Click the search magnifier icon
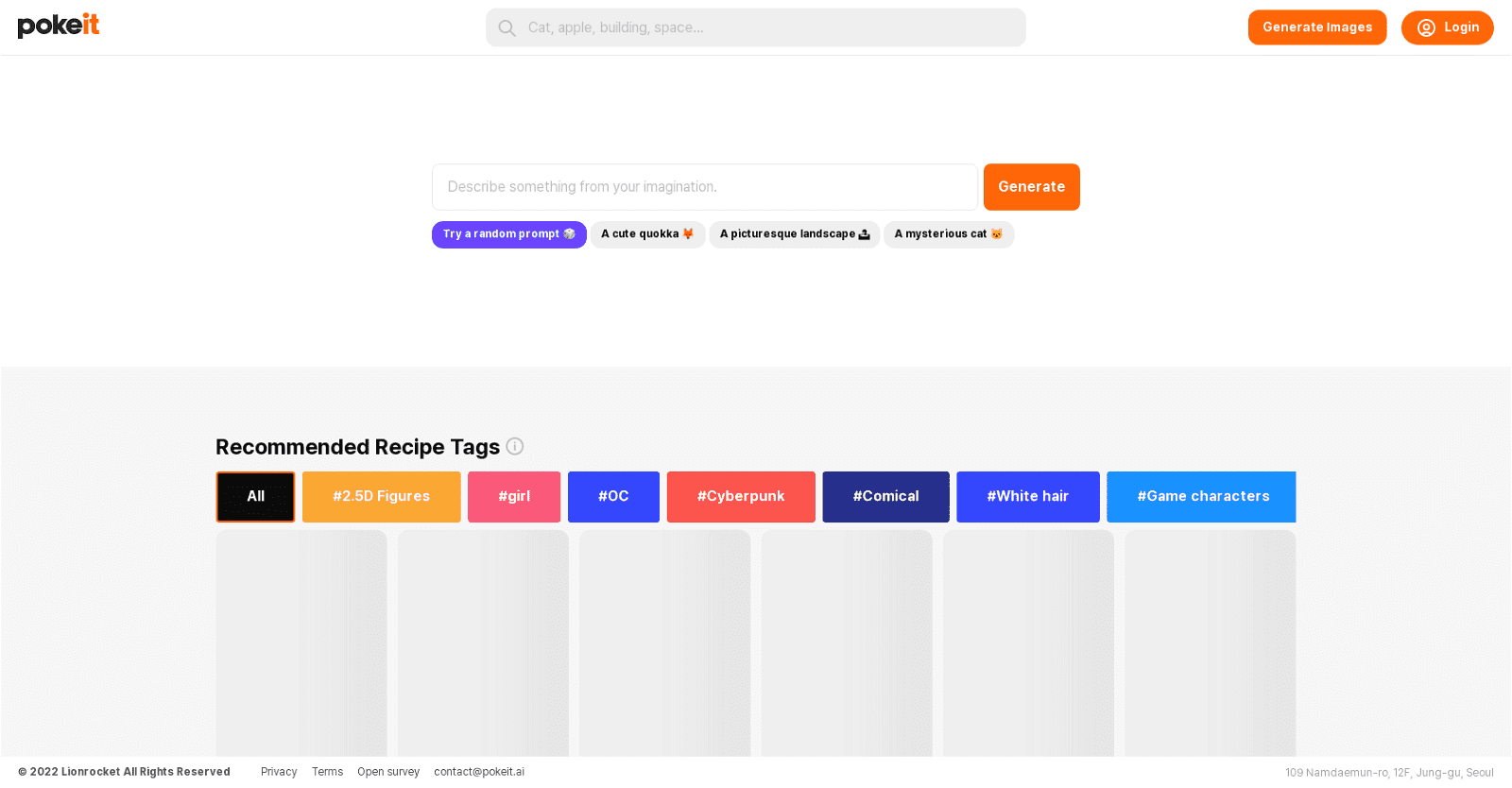 point(507,28)
